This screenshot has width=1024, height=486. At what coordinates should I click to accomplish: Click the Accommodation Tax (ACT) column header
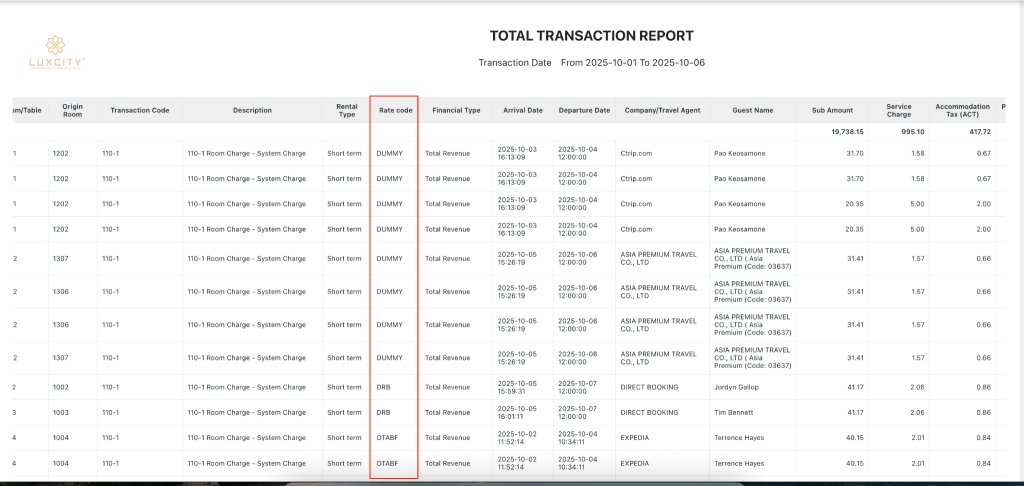coord(962,110)
